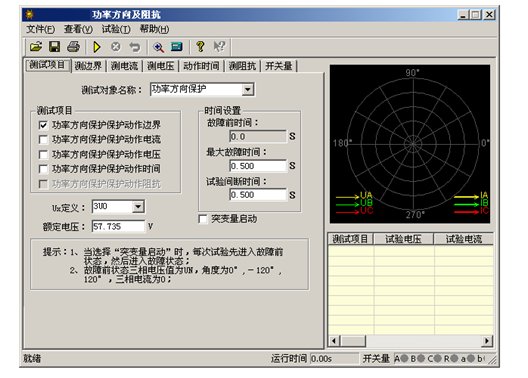Uncheck 功率方向保护保护动作边界 checkbox
This screenshot has height=378, width=528.
click(x=43, y=125)
